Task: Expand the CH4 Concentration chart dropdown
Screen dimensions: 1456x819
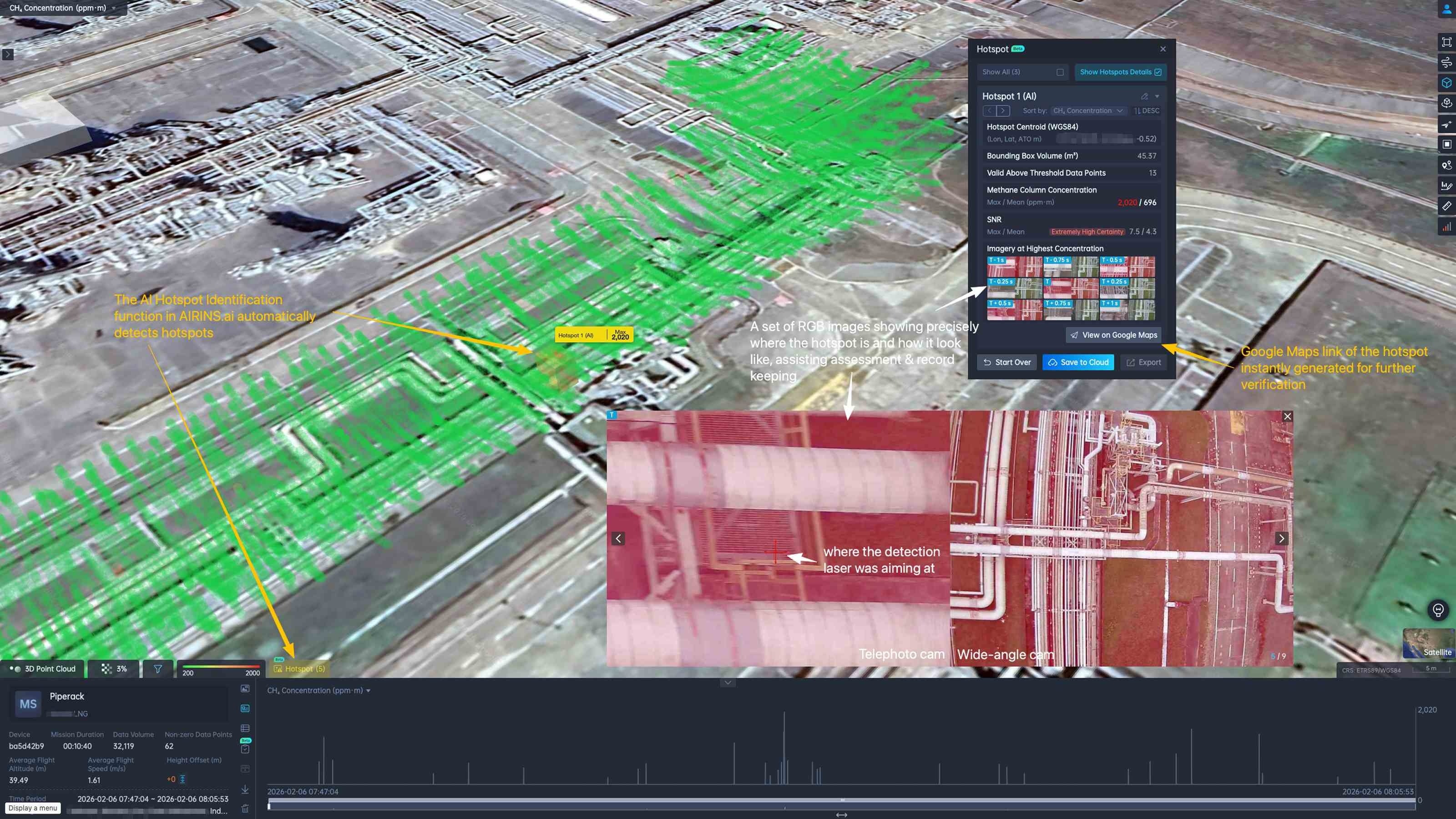Action: point(368,691)
